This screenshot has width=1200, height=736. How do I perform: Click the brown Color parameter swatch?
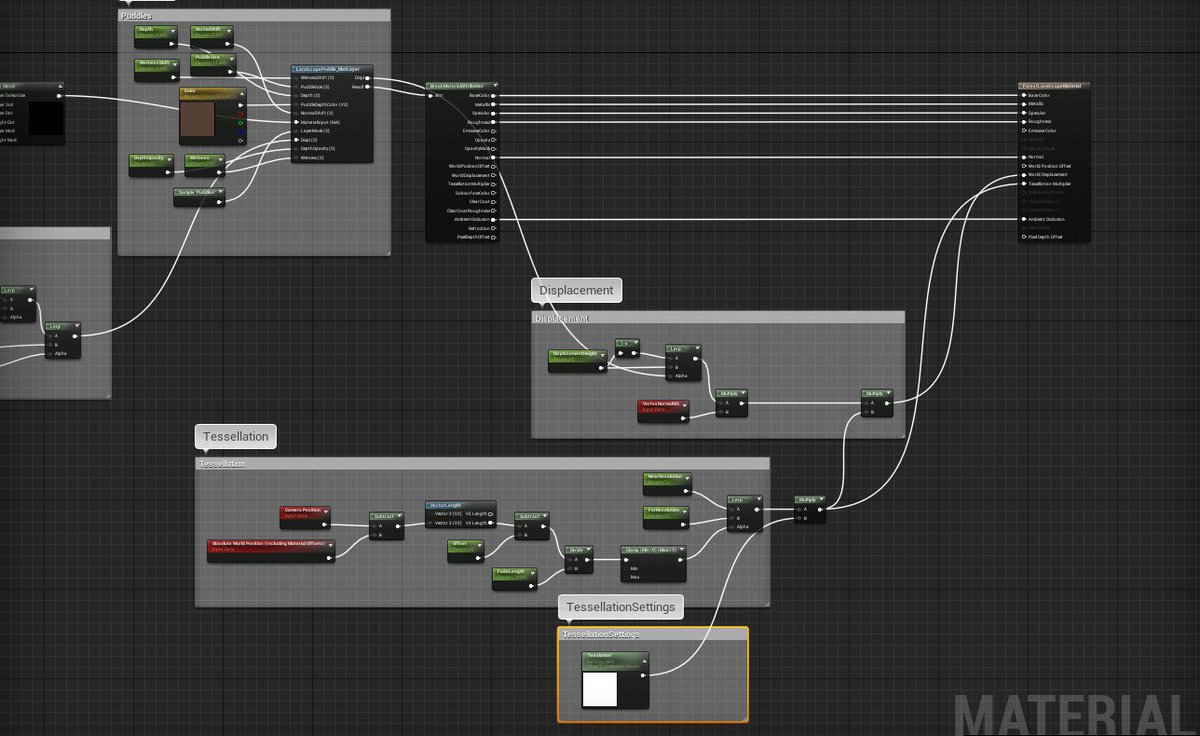point(197,119)
